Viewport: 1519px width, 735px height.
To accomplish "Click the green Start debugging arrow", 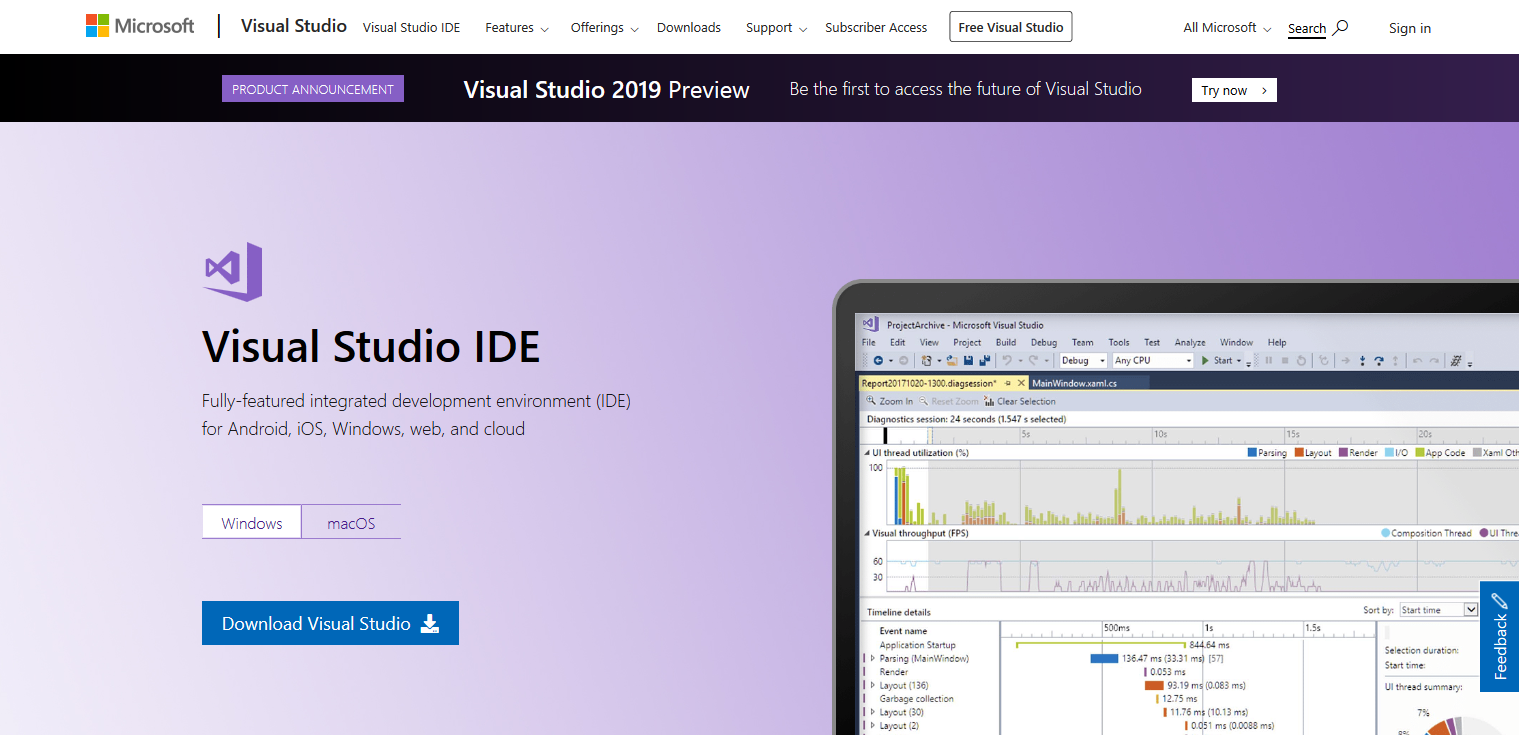I will [x=1205, y=360].
